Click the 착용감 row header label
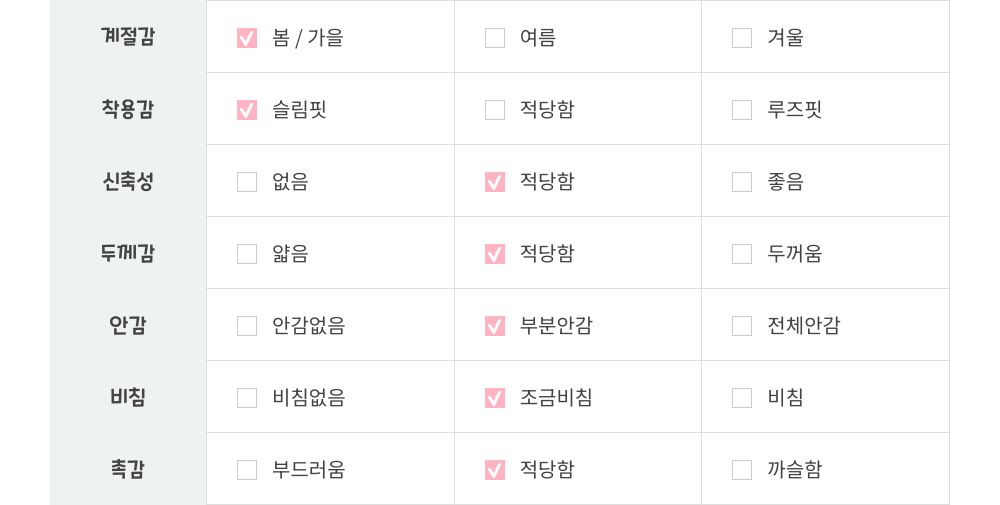 point(128,110)
